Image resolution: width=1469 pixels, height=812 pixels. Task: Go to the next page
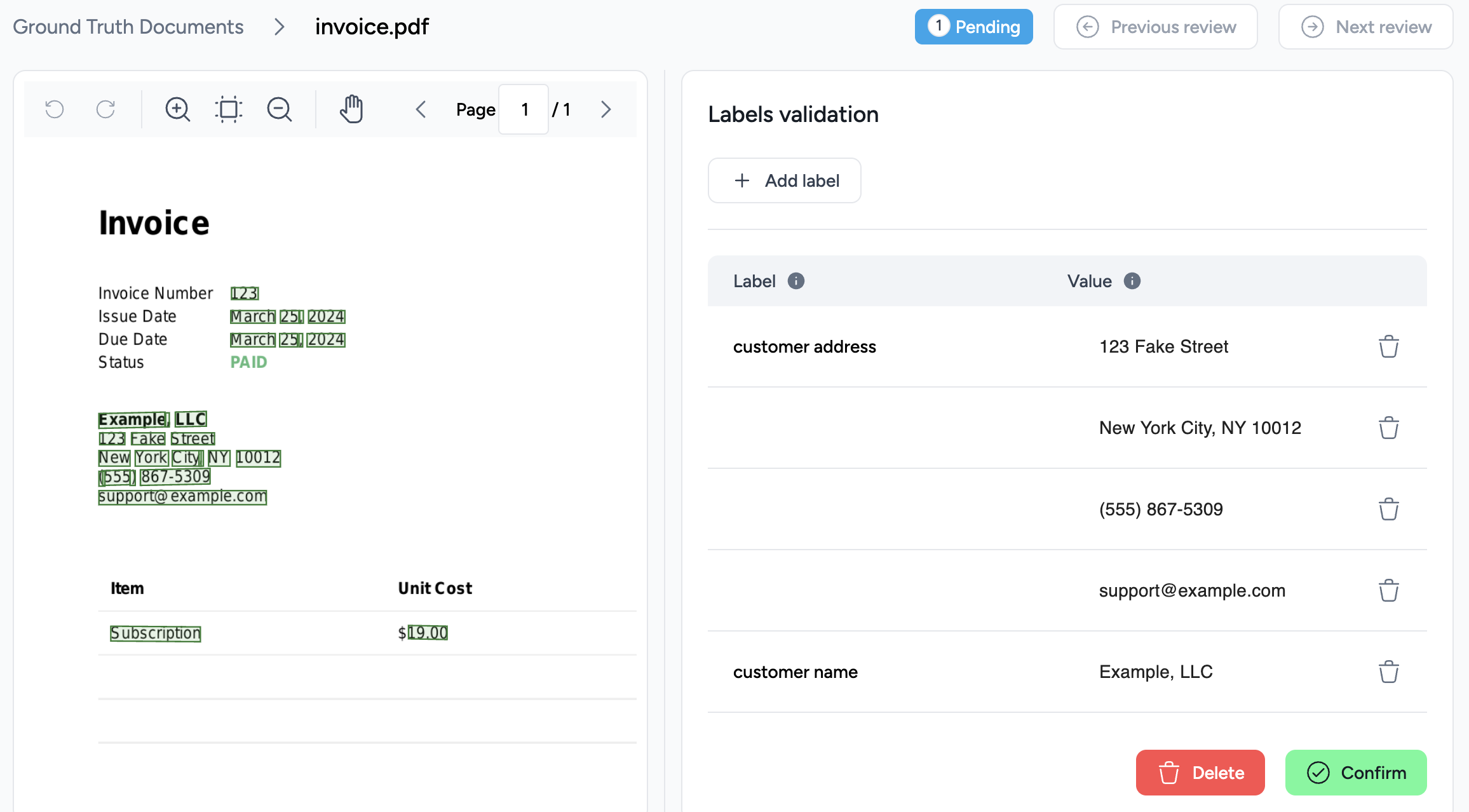(x=606, y=109)
